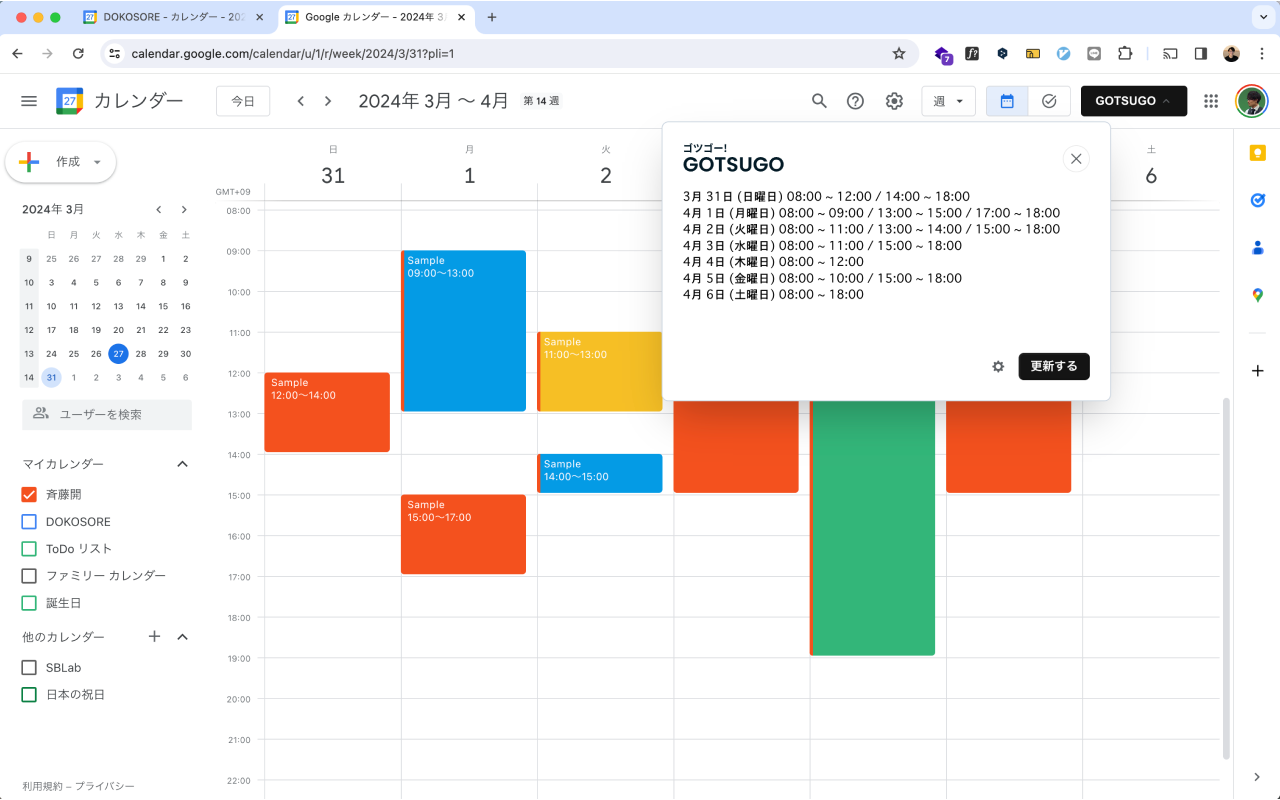Open calendar search
This screenshot has width=1280, height=800.
coord(819,101)
